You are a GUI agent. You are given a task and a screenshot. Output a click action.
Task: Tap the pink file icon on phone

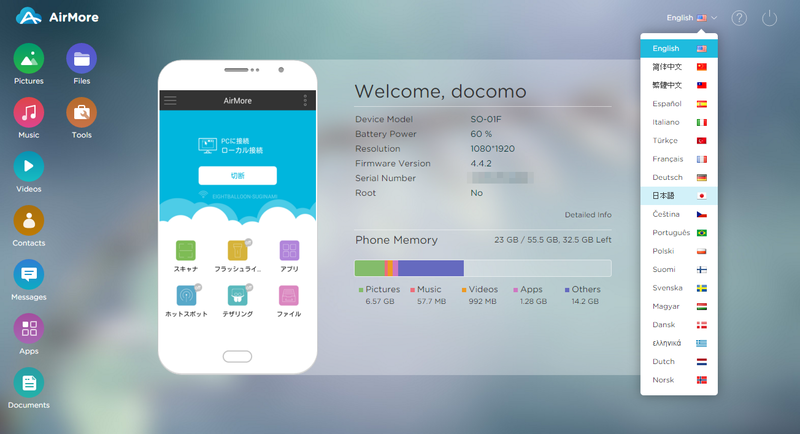tap(289, 295)
